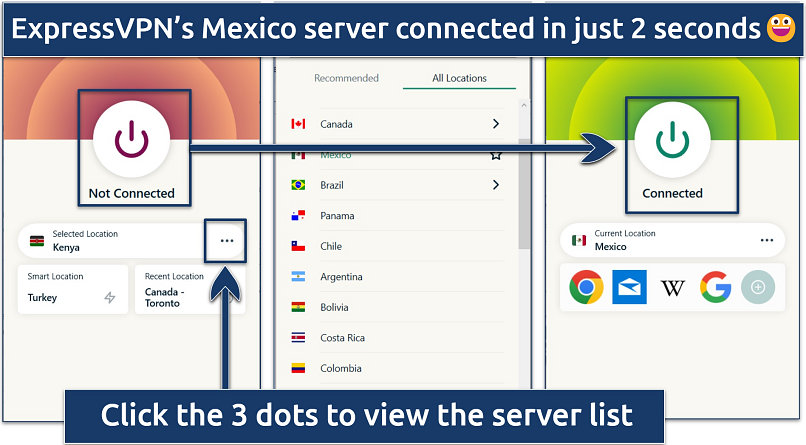Expand Brazil server locations chevron
Screen dimensions: 806x445
point(496,185)
